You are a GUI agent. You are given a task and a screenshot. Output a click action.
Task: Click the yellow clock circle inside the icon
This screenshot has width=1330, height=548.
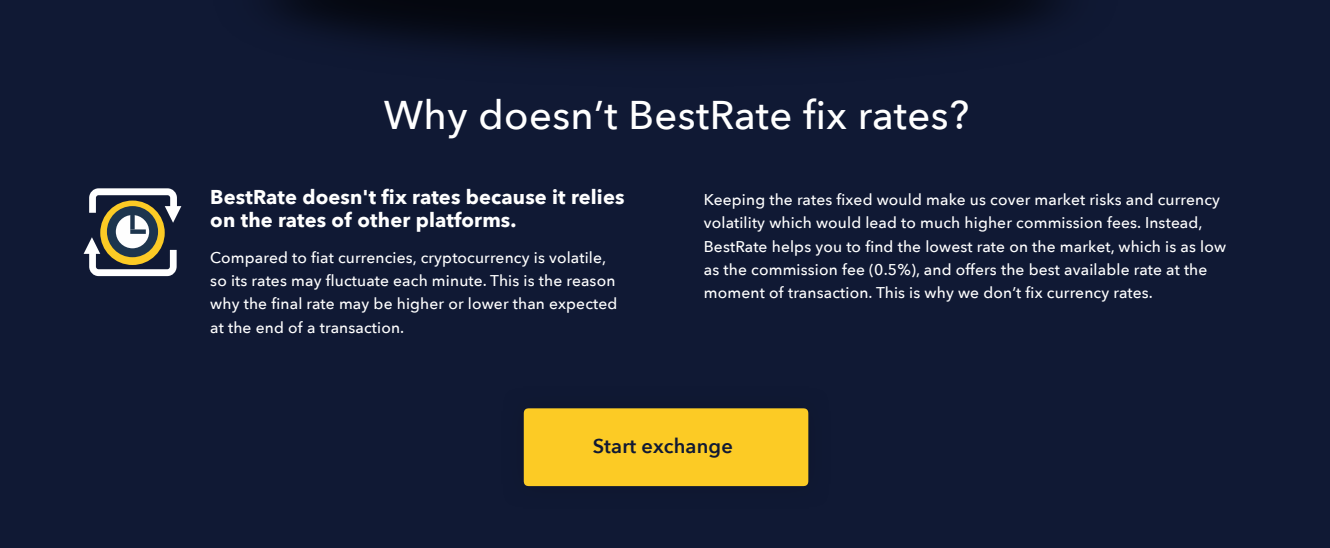pyautogui.click(x=132, y=232)
